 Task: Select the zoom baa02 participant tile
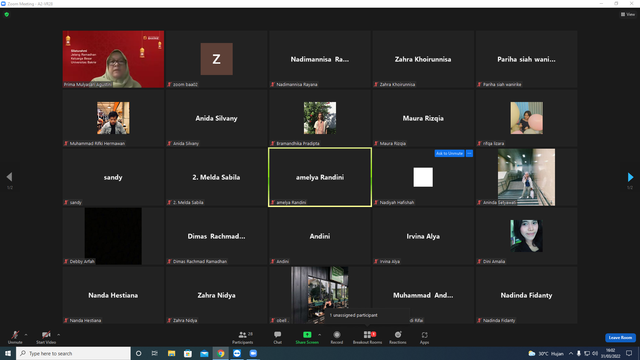coord(217,59)
